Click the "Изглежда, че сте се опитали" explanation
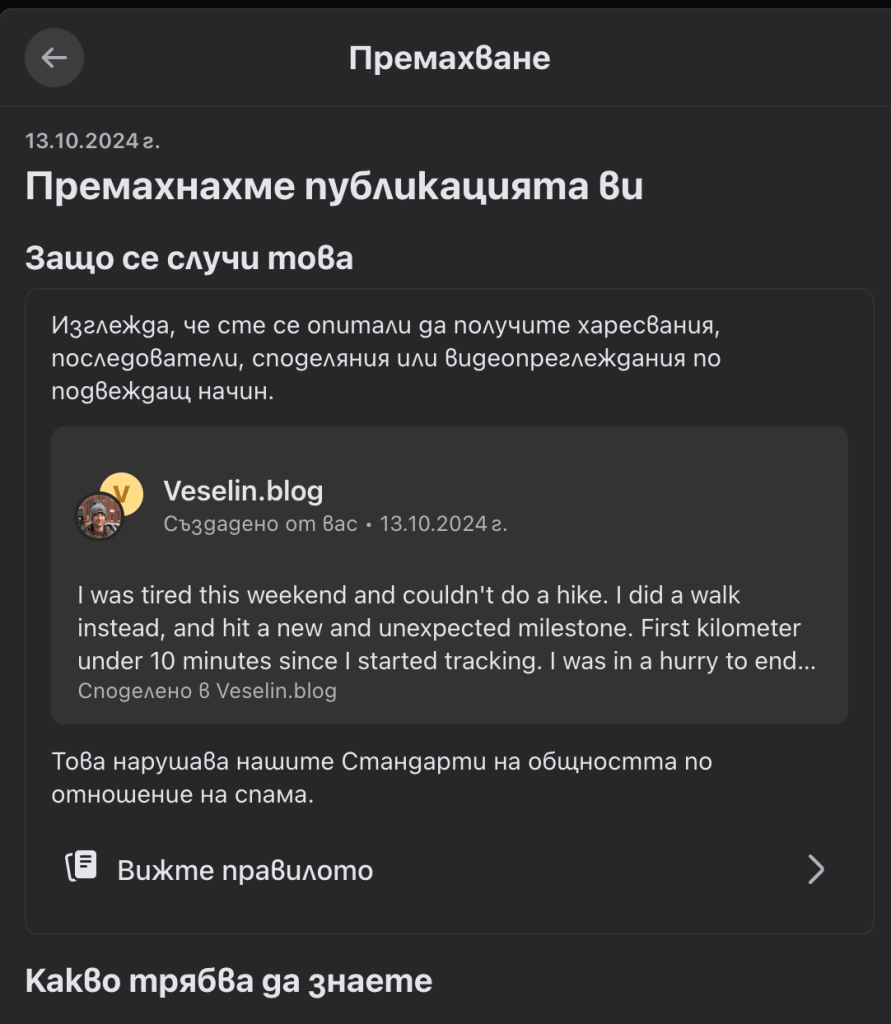Image resolution: width=891 pixels, height=1024 pixels. click(385, 359)
